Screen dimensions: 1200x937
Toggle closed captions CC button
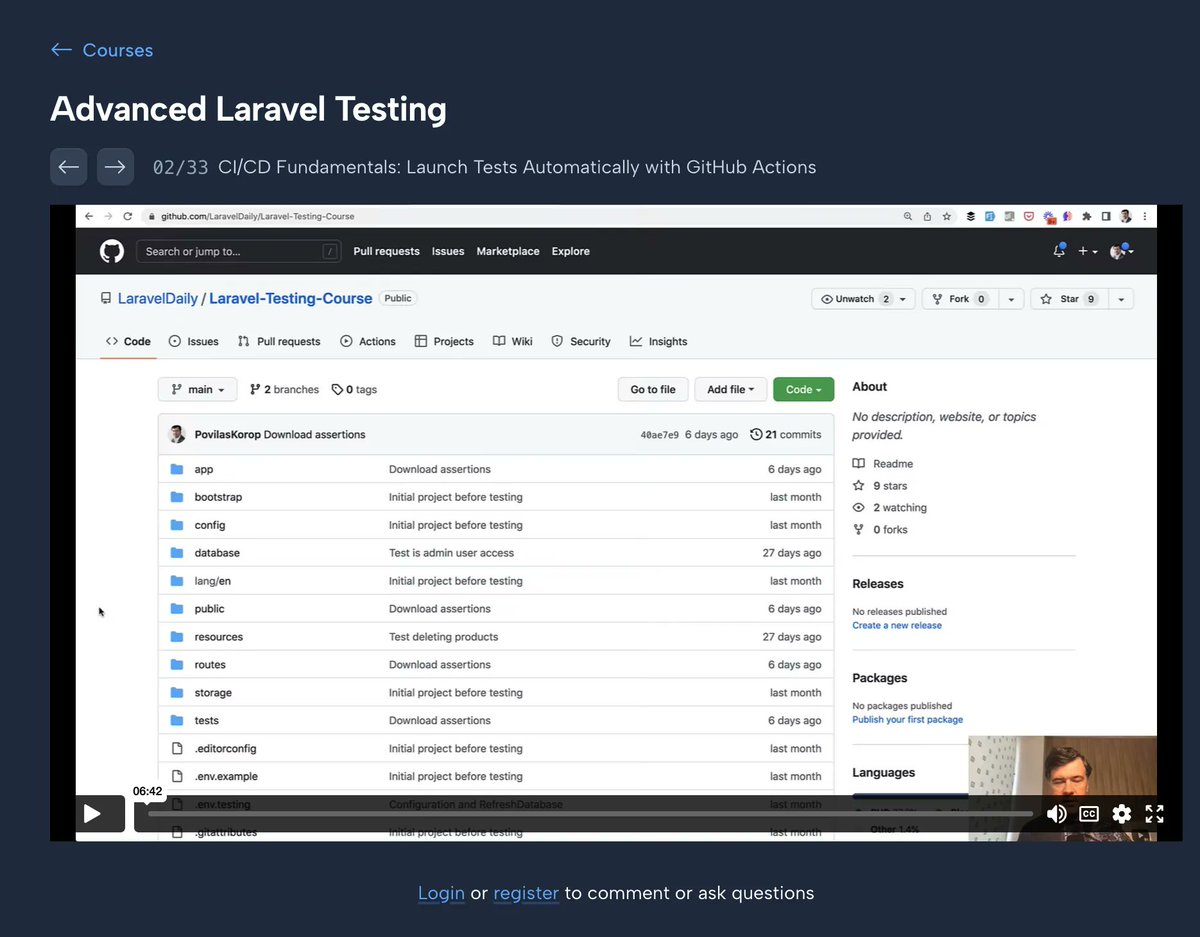tap(1089, 814)
